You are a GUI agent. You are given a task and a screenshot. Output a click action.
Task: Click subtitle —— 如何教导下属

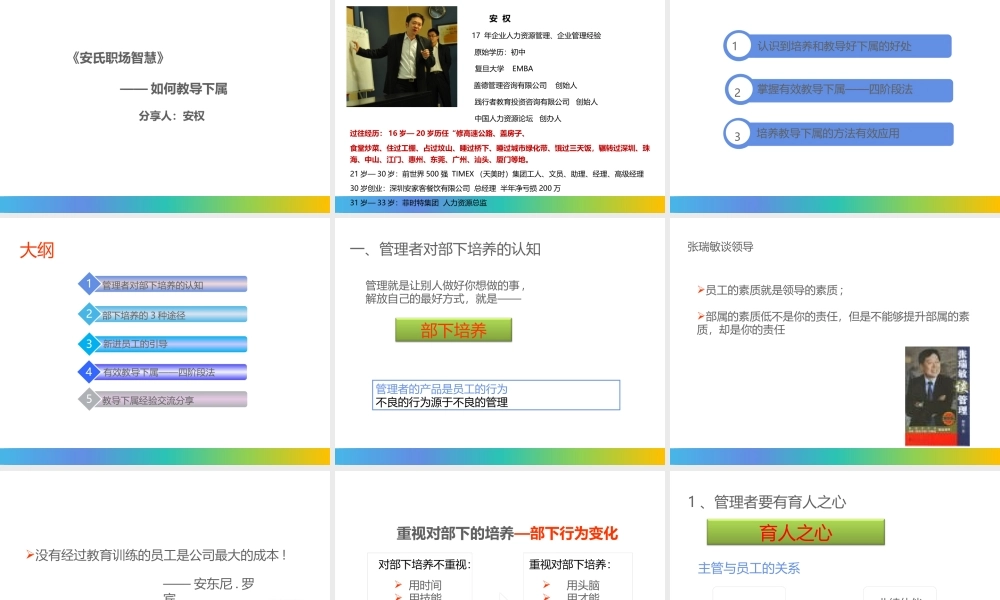[173, 89]
